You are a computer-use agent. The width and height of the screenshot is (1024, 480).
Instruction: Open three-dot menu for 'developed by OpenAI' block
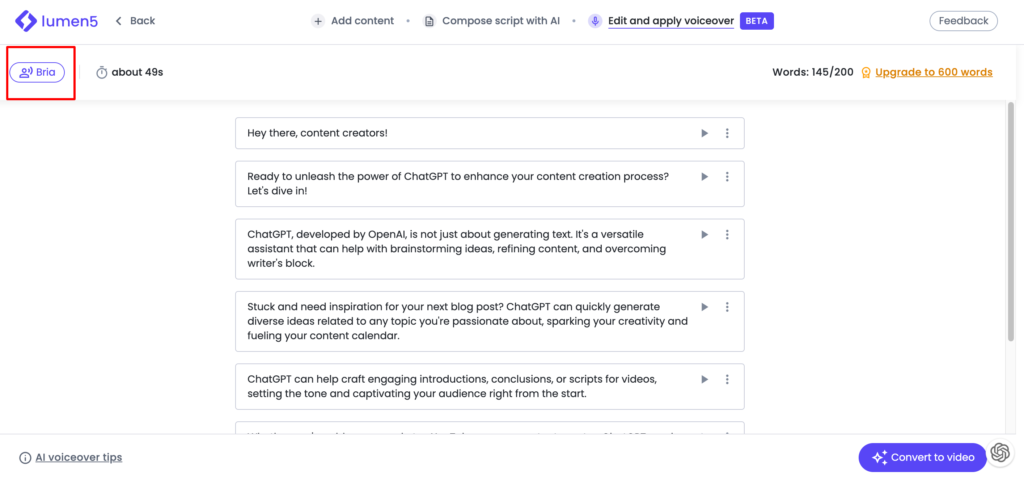click(727, 234)
